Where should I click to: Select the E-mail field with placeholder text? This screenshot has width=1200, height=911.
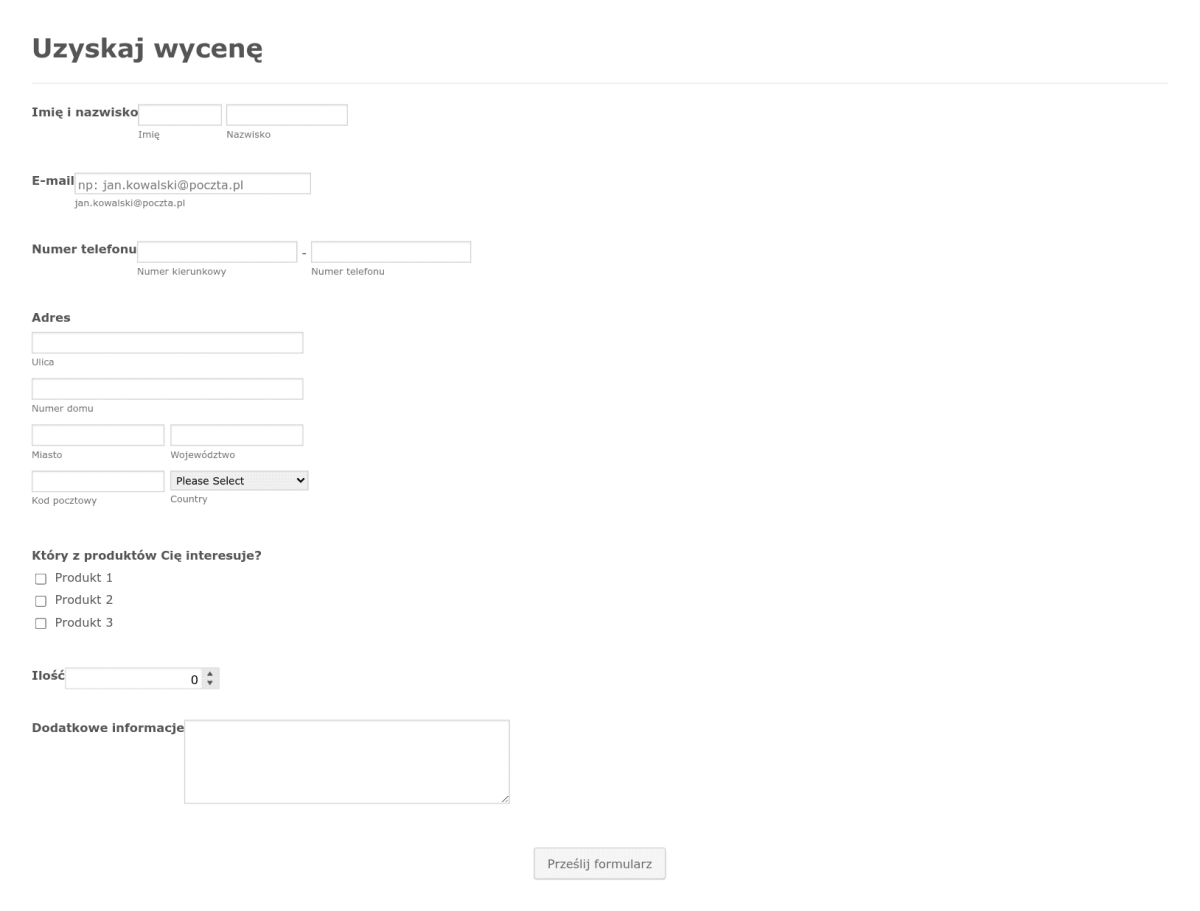coord(193,183)
